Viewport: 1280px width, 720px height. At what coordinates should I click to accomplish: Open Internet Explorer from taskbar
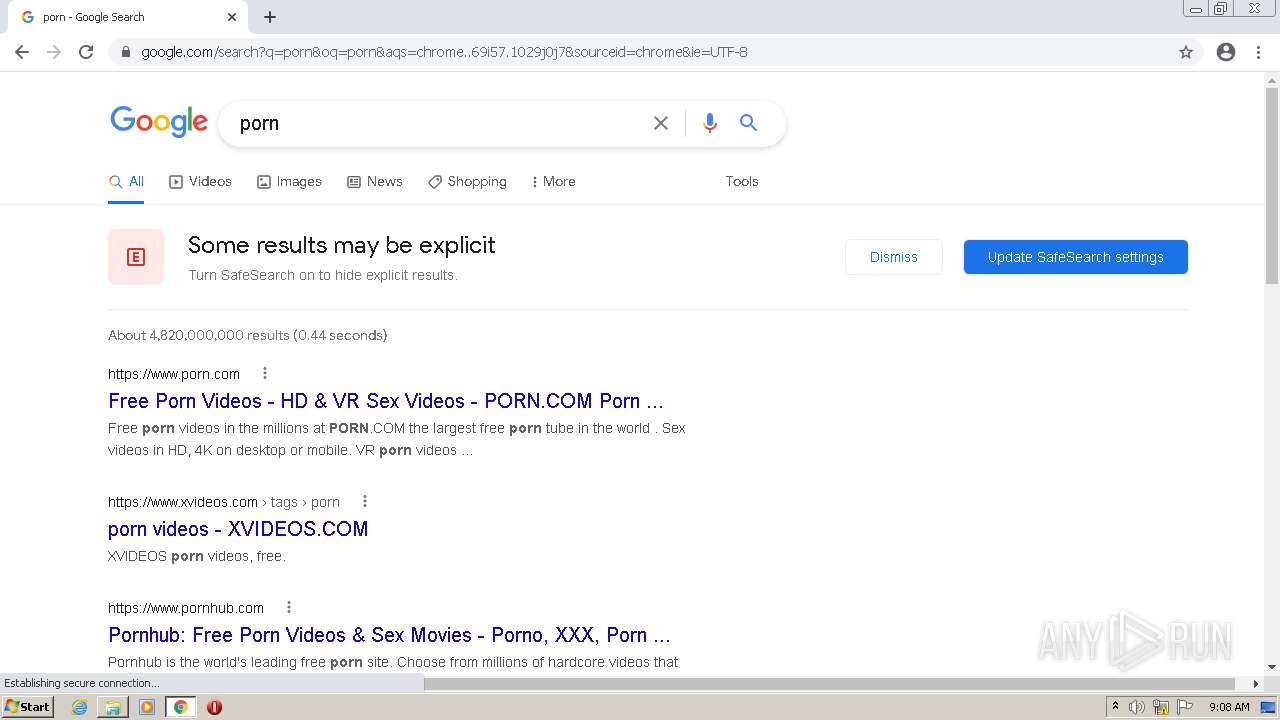(79, 707)
